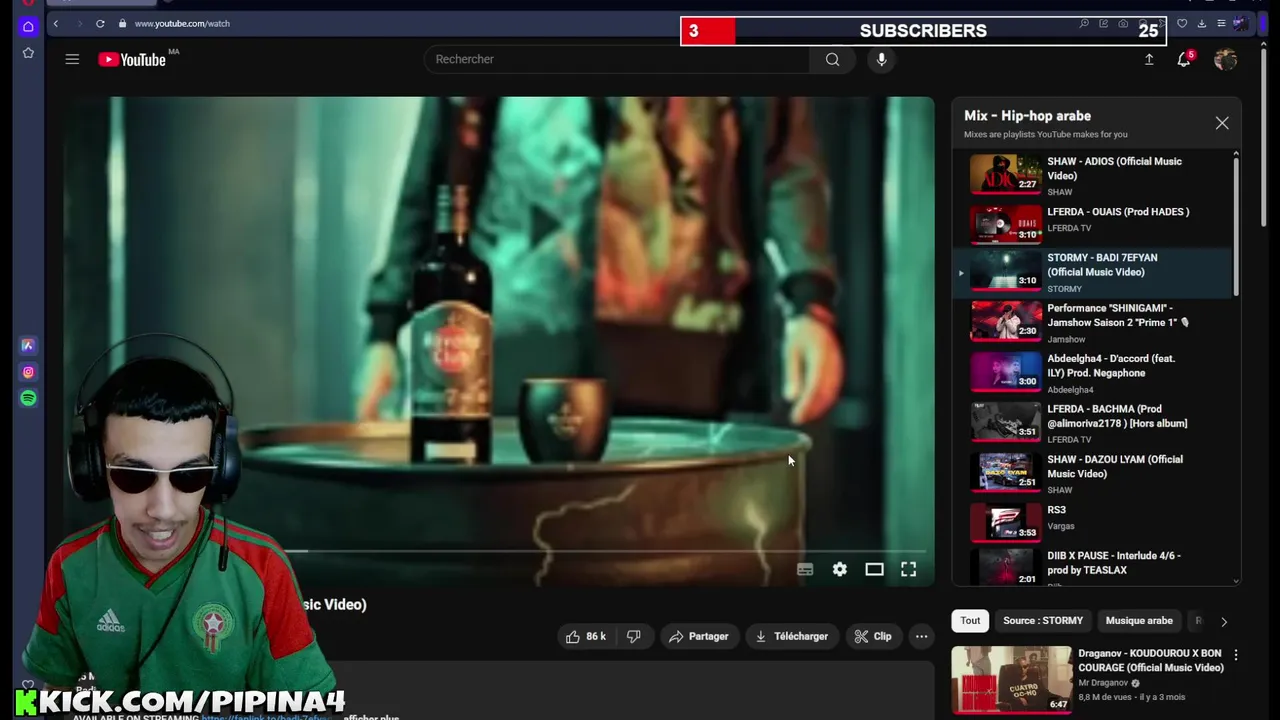
Task: Toggle subtitles in the video player
Action: [805, 569]
